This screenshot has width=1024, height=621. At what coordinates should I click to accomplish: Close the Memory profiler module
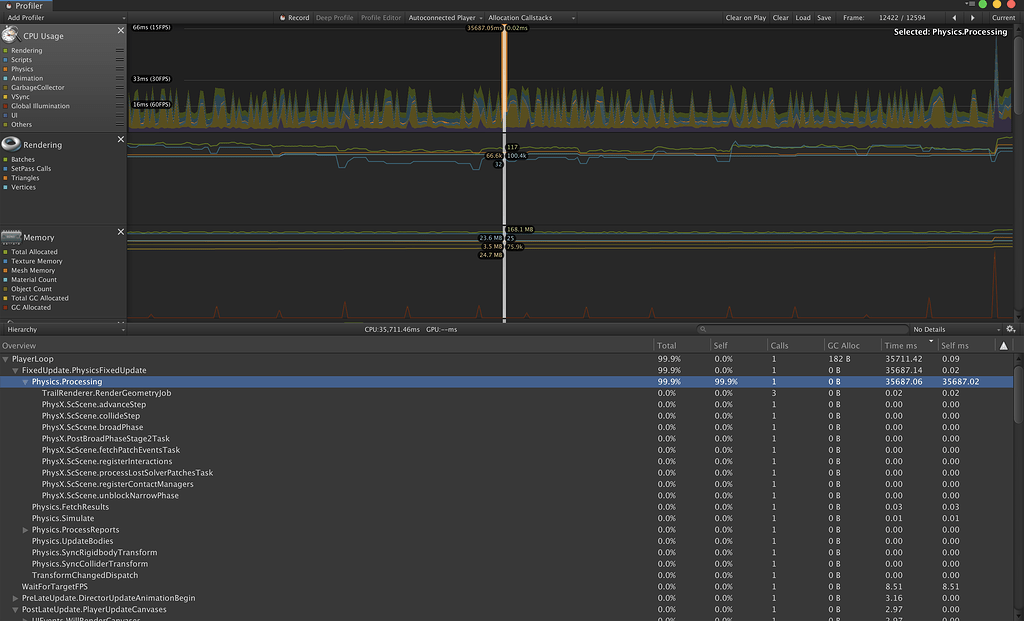coord(120,231)
